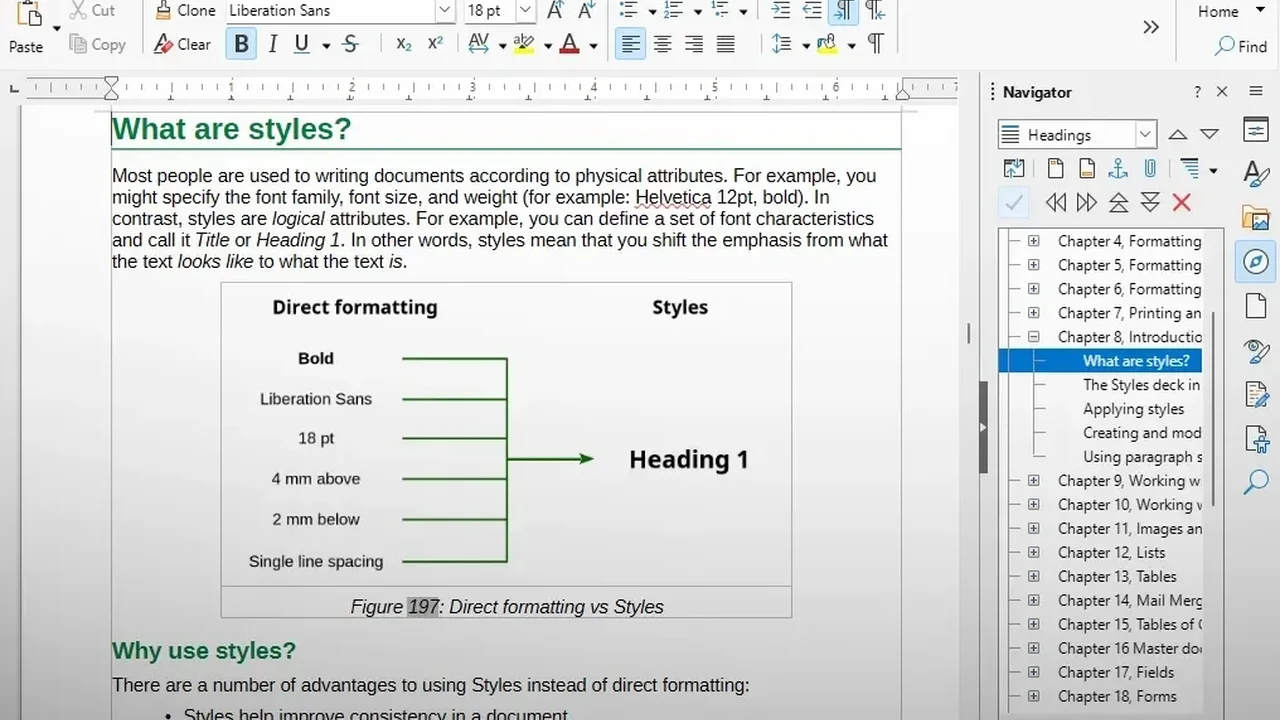Apply subscript formatting
The width and height of the screenshot is (1280, 720).
pyautogui.click(x=403, y=44)
